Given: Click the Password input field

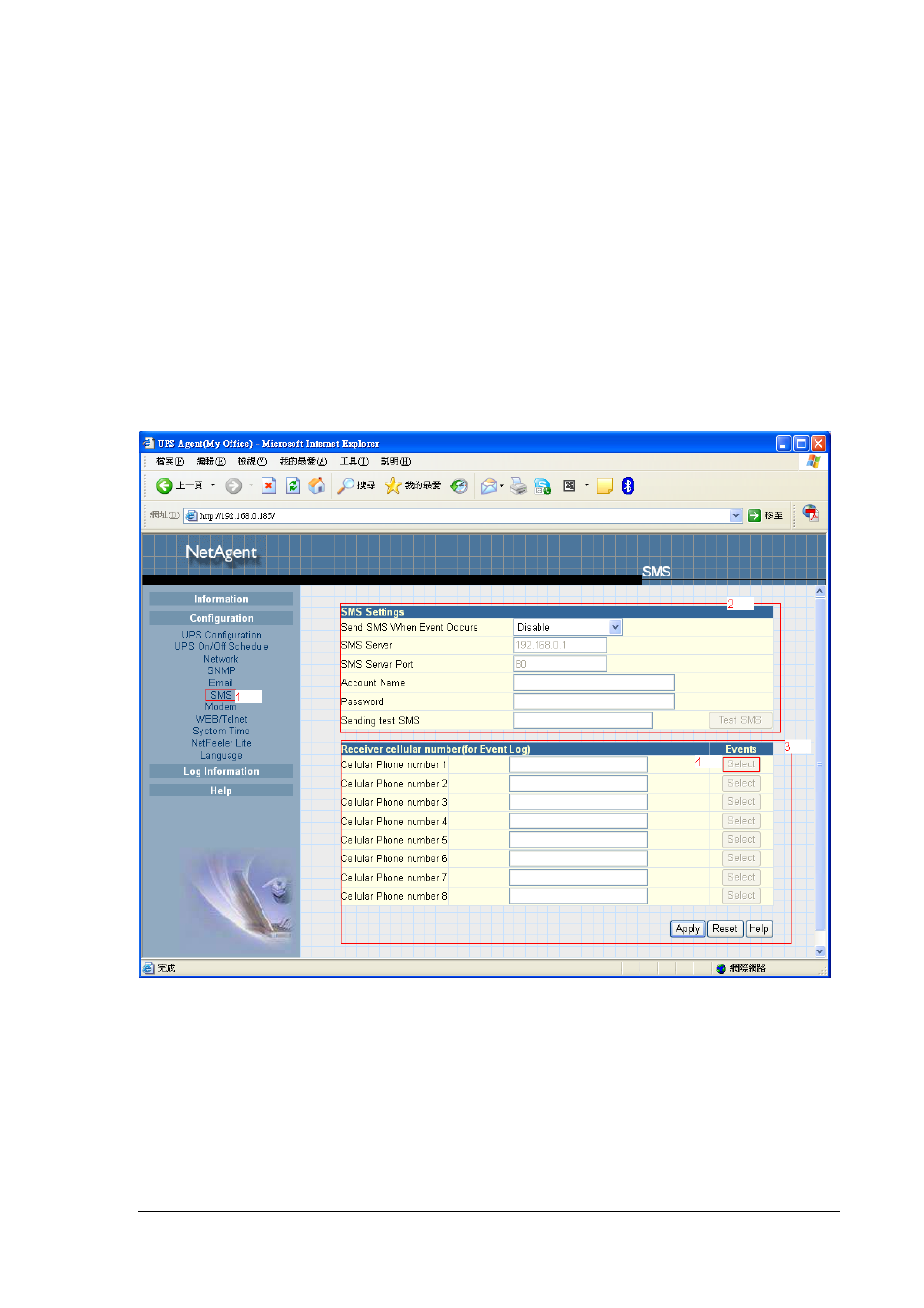Looking at the screenshot, I should click(594, 701).
